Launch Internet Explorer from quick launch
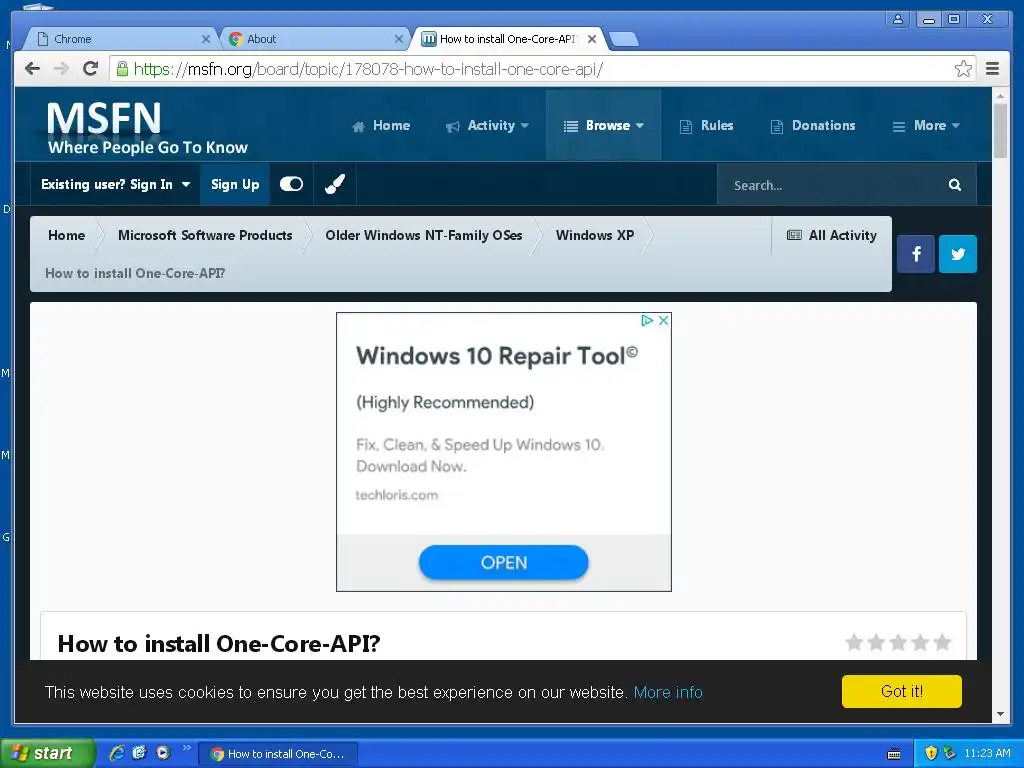The width and height of the screenshot is (1024, 768). [117, 753]
